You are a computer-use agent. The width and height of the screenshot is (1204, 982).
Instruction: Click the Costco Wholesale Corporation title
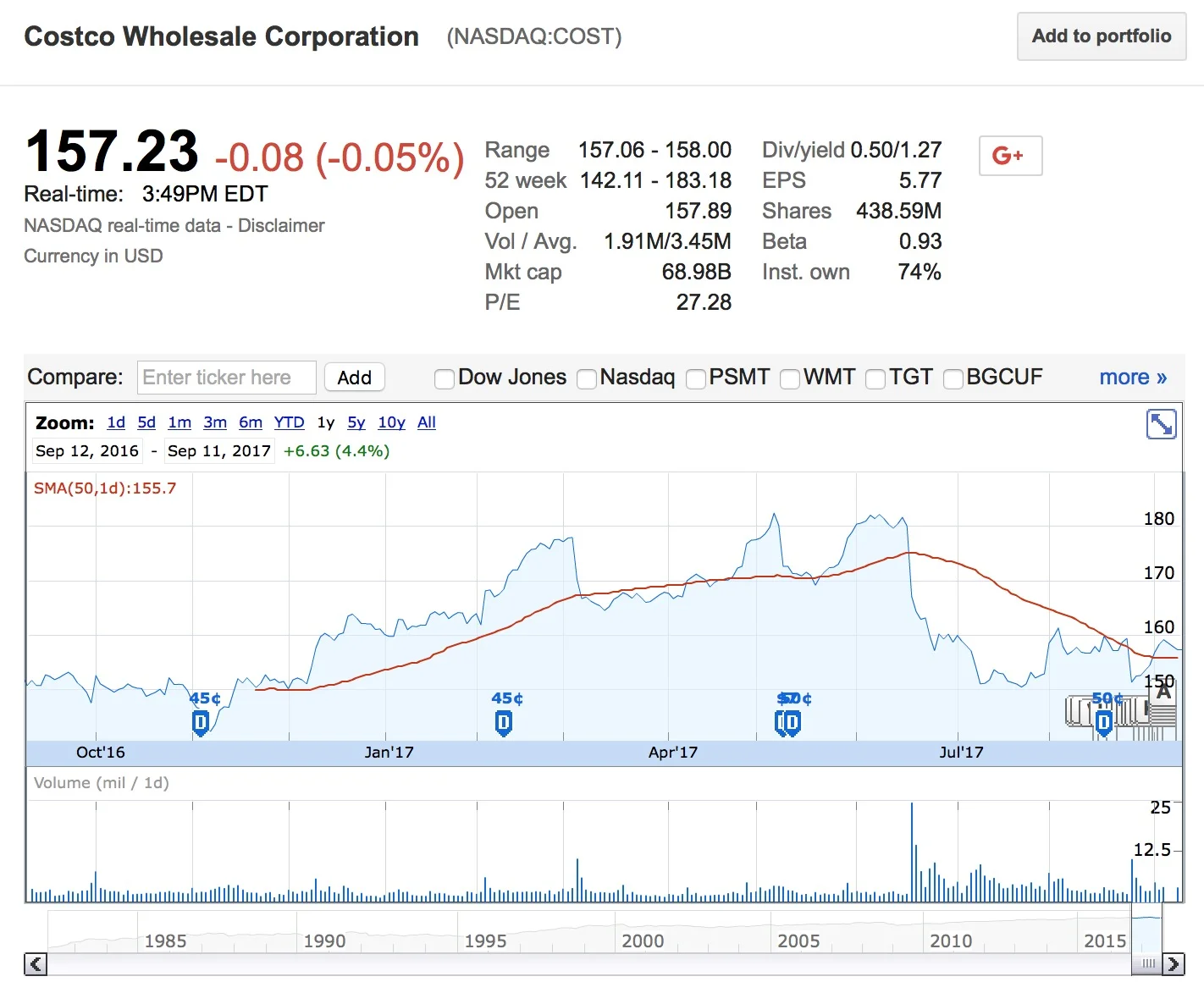222,36
